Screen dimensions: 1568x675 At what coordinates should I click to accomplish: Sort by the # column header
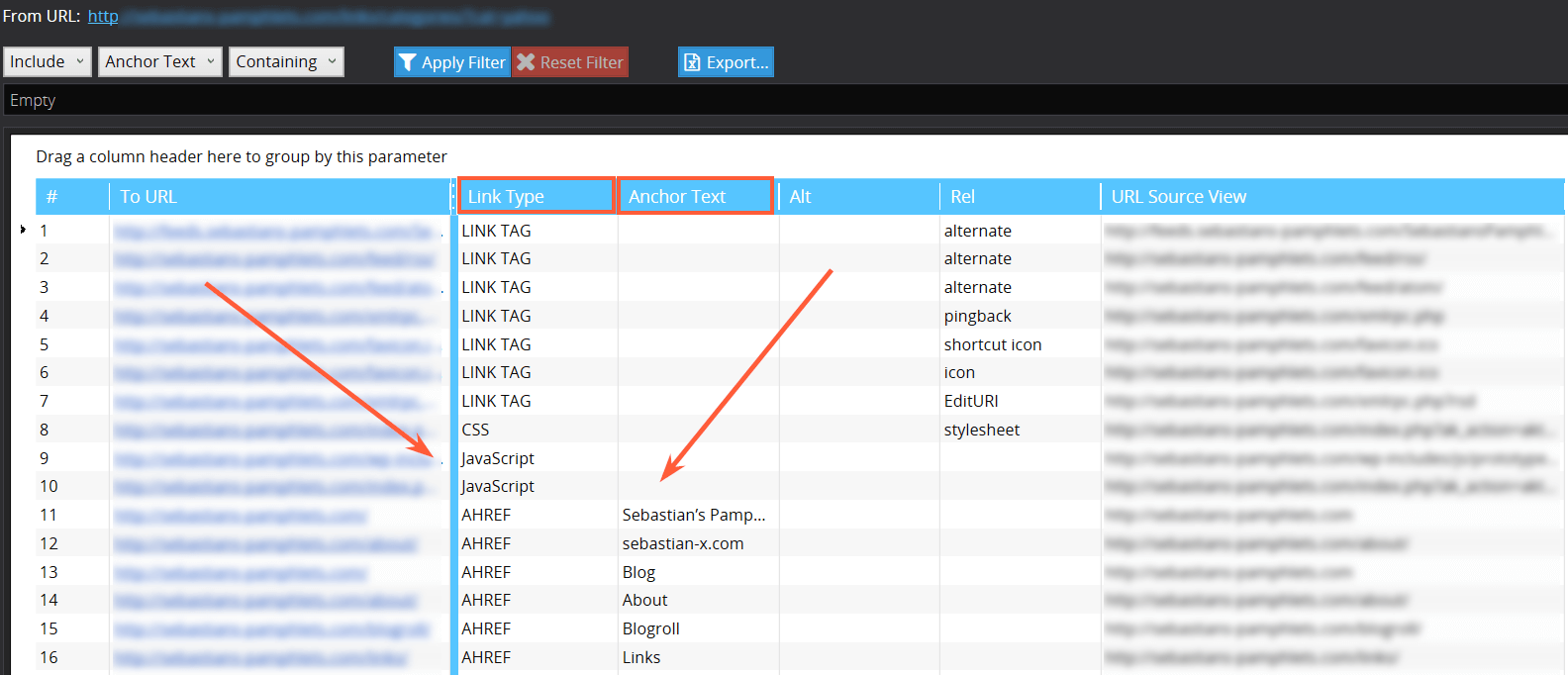coord(72,196)
